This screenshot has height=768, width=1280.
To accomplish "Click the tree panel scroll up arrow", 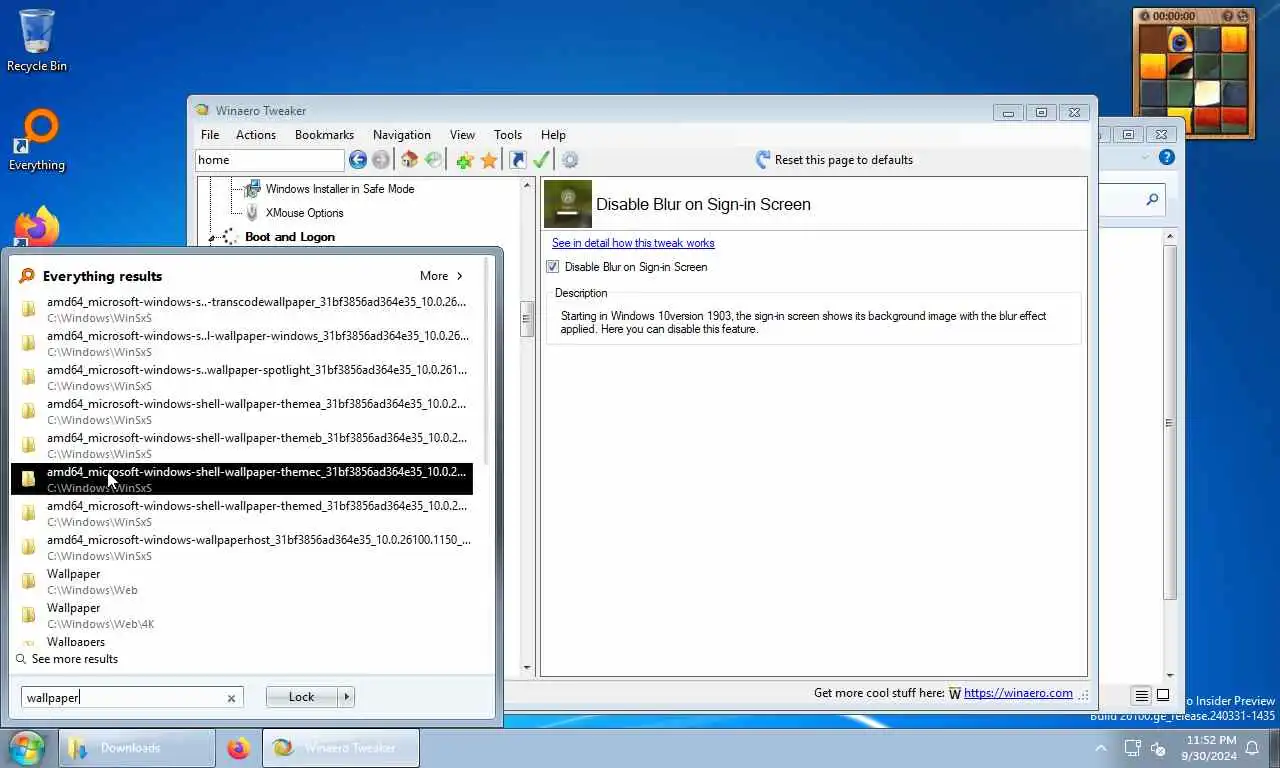I will coord(527,186).
